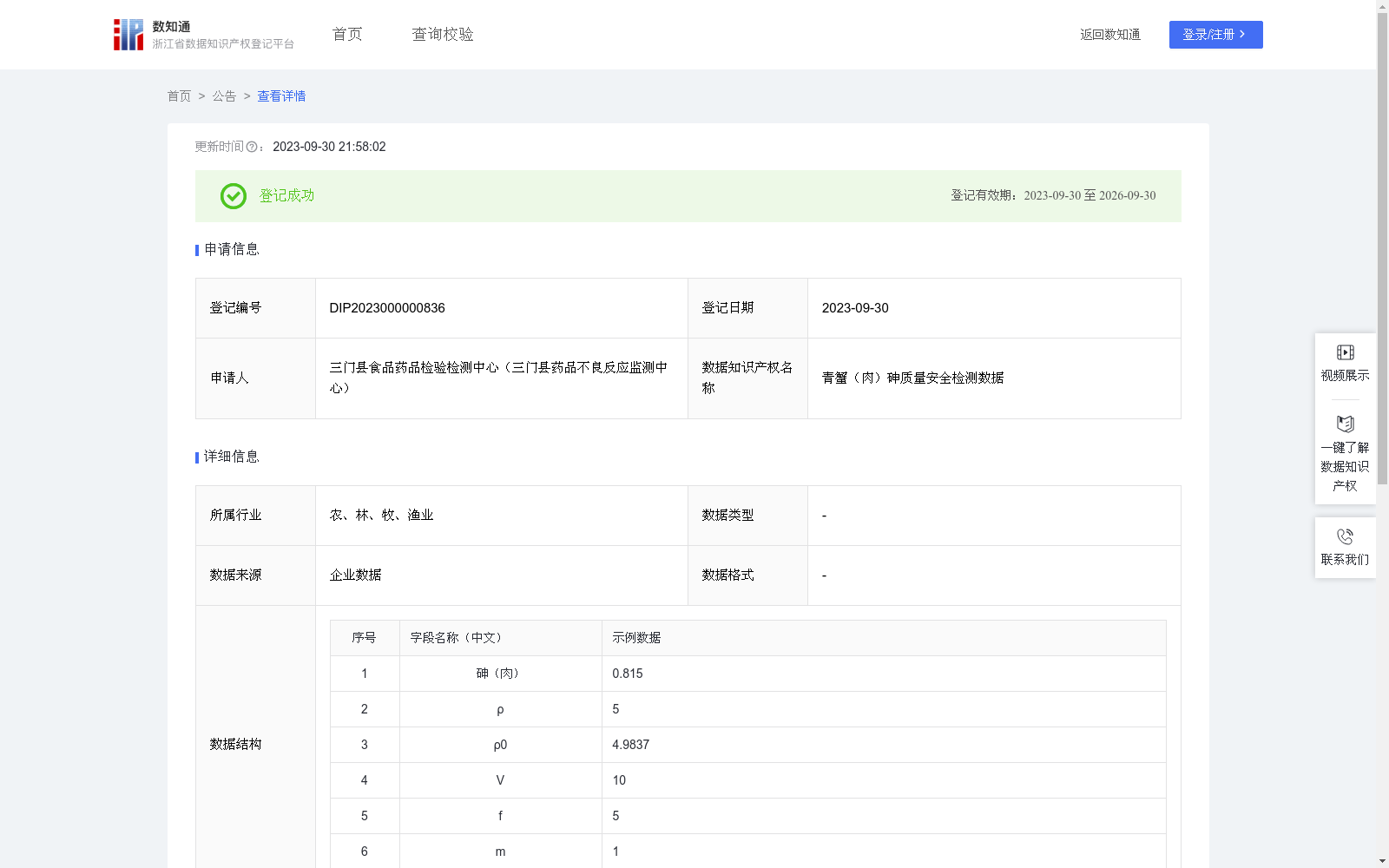
Task: Open the 视频展示 sidebar panel
Action: (x=1345, y=364)
